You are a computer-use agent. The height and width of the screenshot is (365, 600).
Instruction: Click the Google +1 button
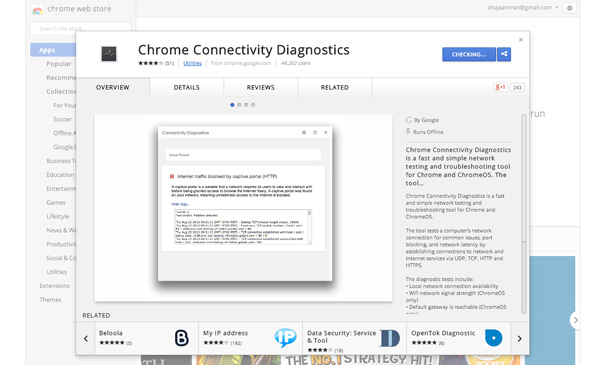click(x=500, y=87)
